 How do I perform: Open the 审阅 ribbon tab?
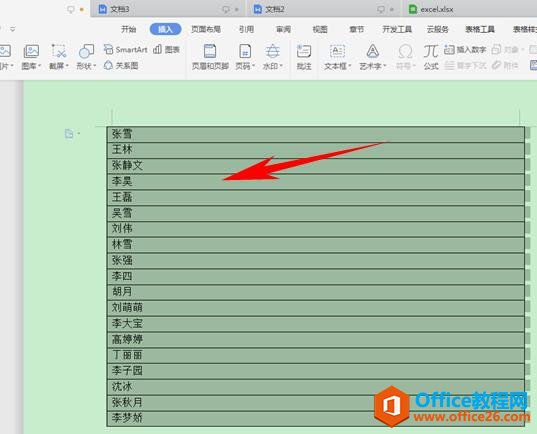click(283, 29)
